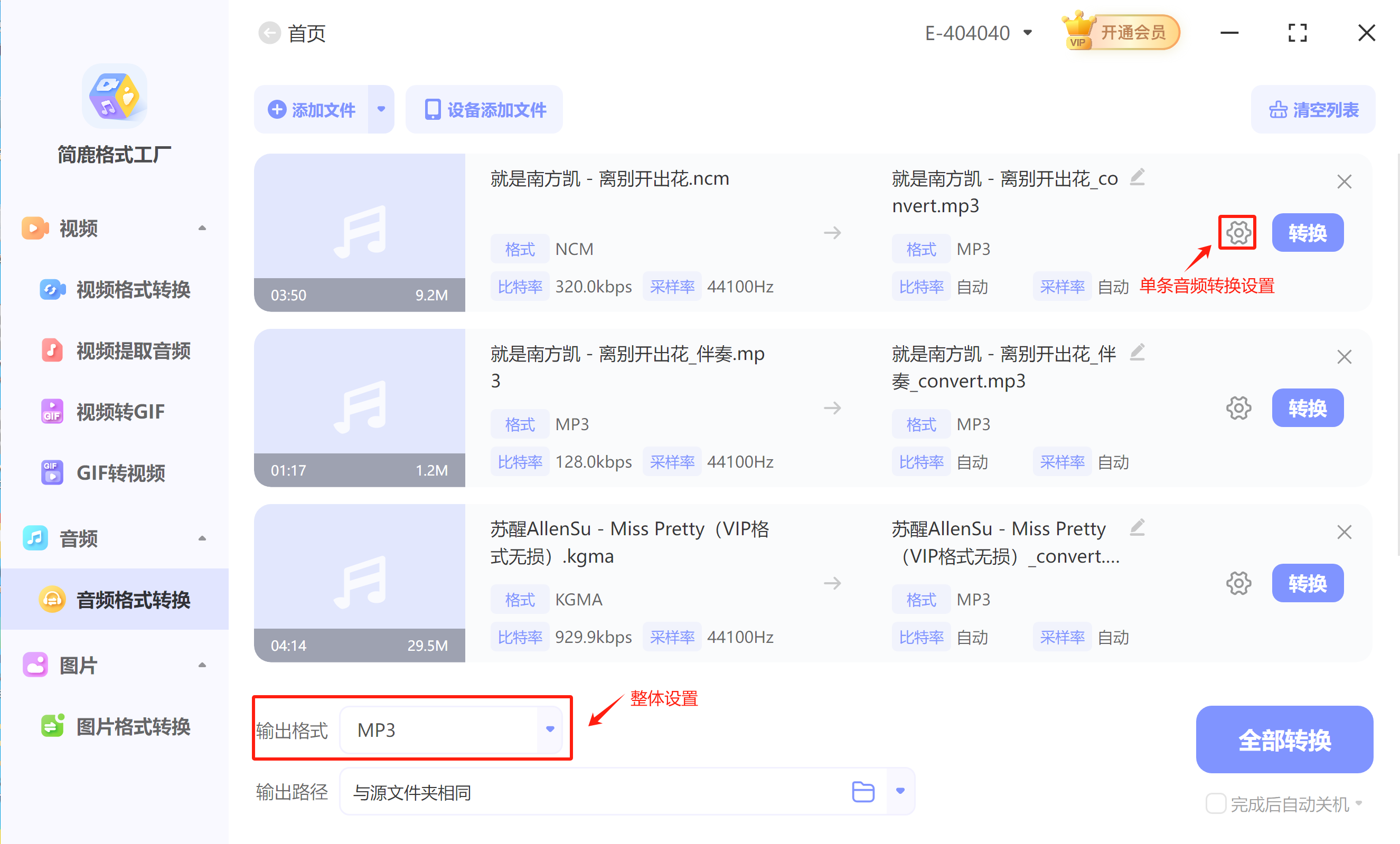Open the 输出格式 MP3 dropdown
The height and width of the screenshot is (844, 1400).
point(549,729)
